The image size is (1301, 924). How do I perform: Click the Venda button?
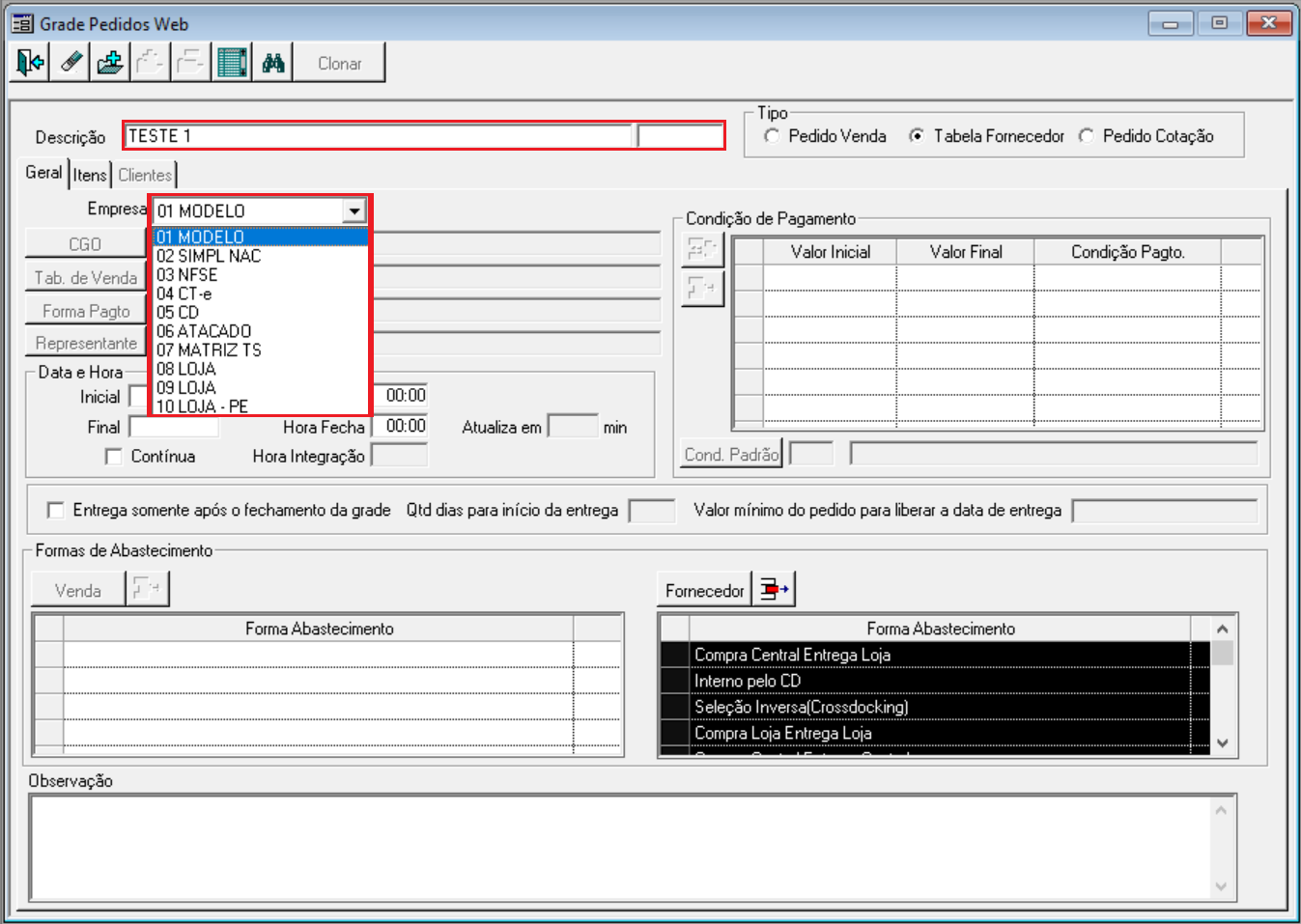pyautogui.click(x=78, y=590)
